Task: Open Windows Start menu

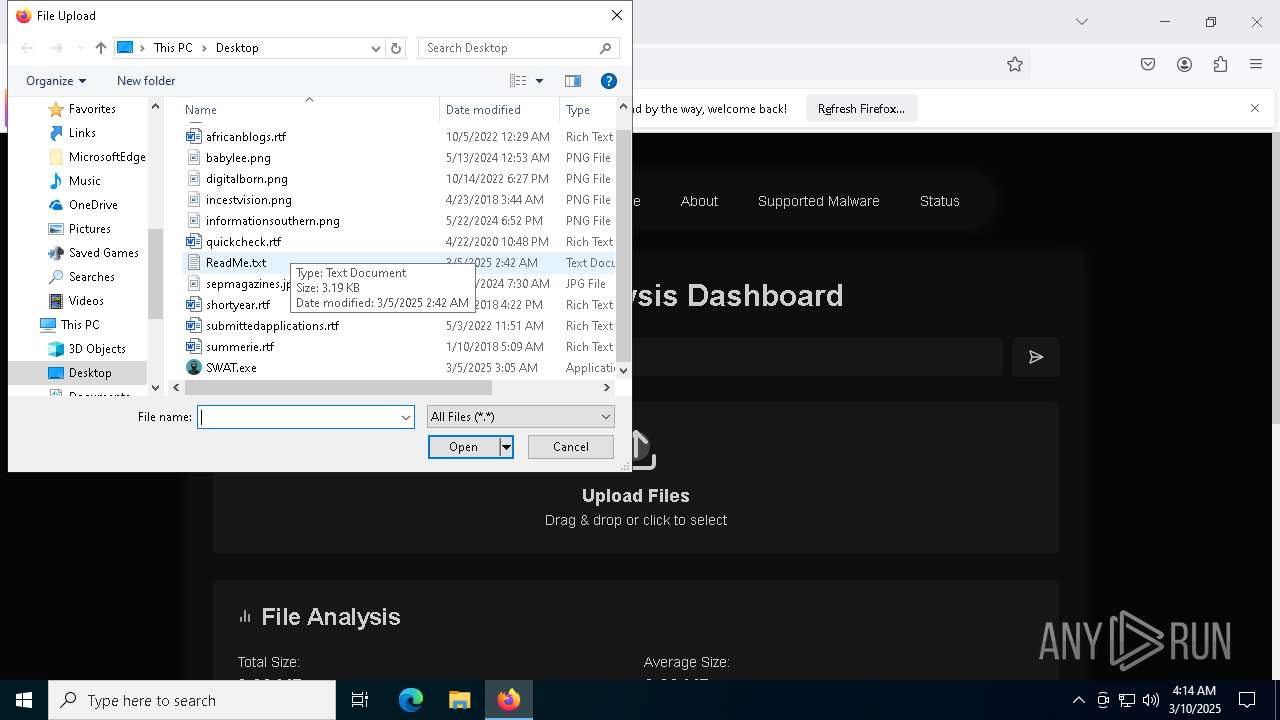Action: (x=24, y=700)
